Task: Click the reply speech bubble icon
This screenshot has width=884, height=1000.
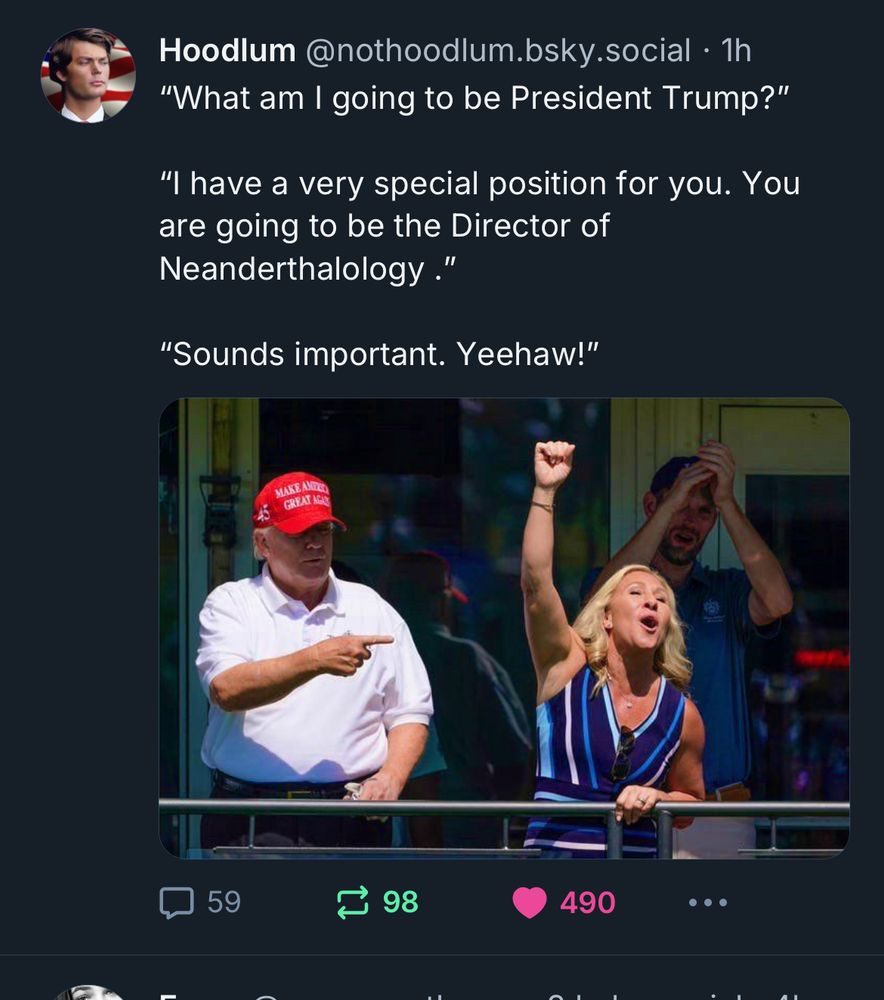Action: 176,902
